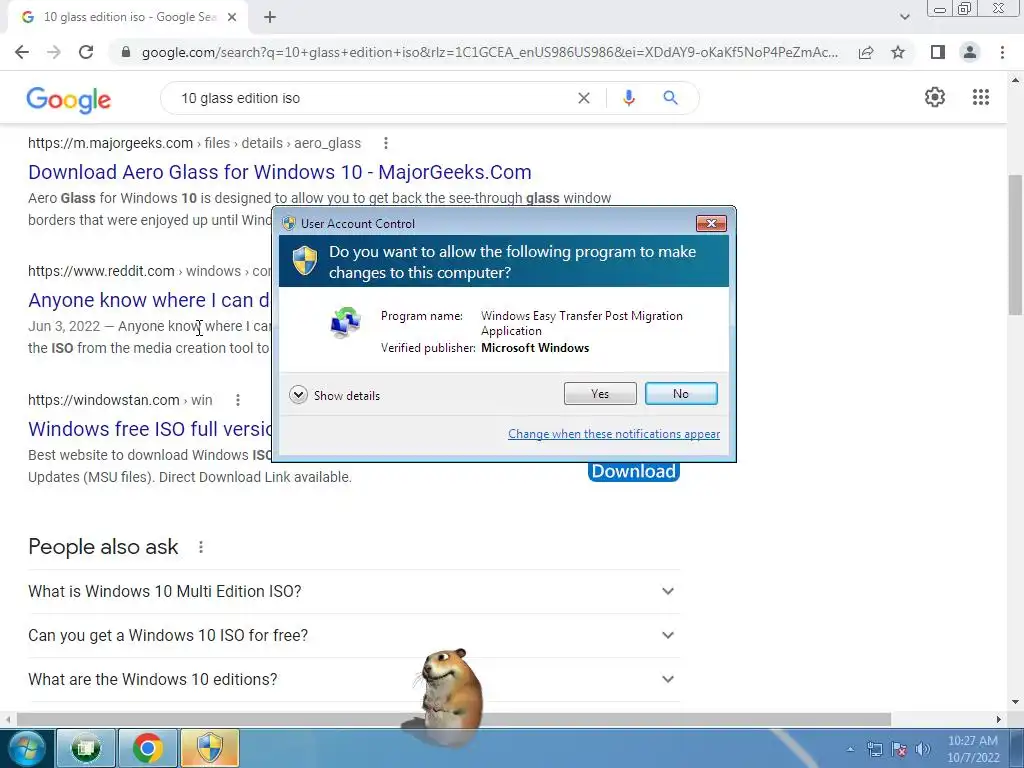Expand 'What is Windows 10 Multi Edition ISO?'

tap(353, 591)
